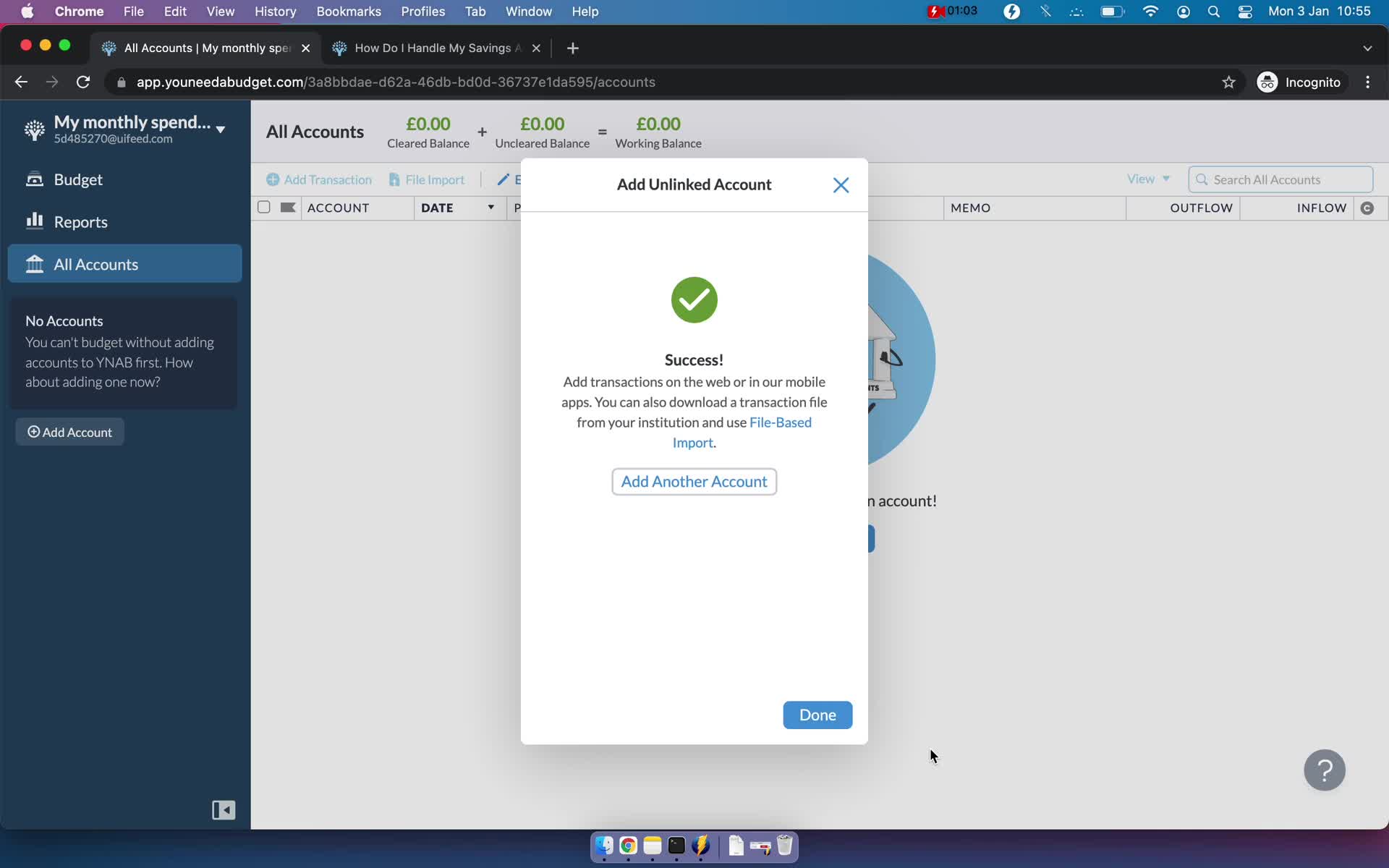Enable the select all accounts checkbox
Screen dimensions: 1389x868
click(x=263, y=207)
